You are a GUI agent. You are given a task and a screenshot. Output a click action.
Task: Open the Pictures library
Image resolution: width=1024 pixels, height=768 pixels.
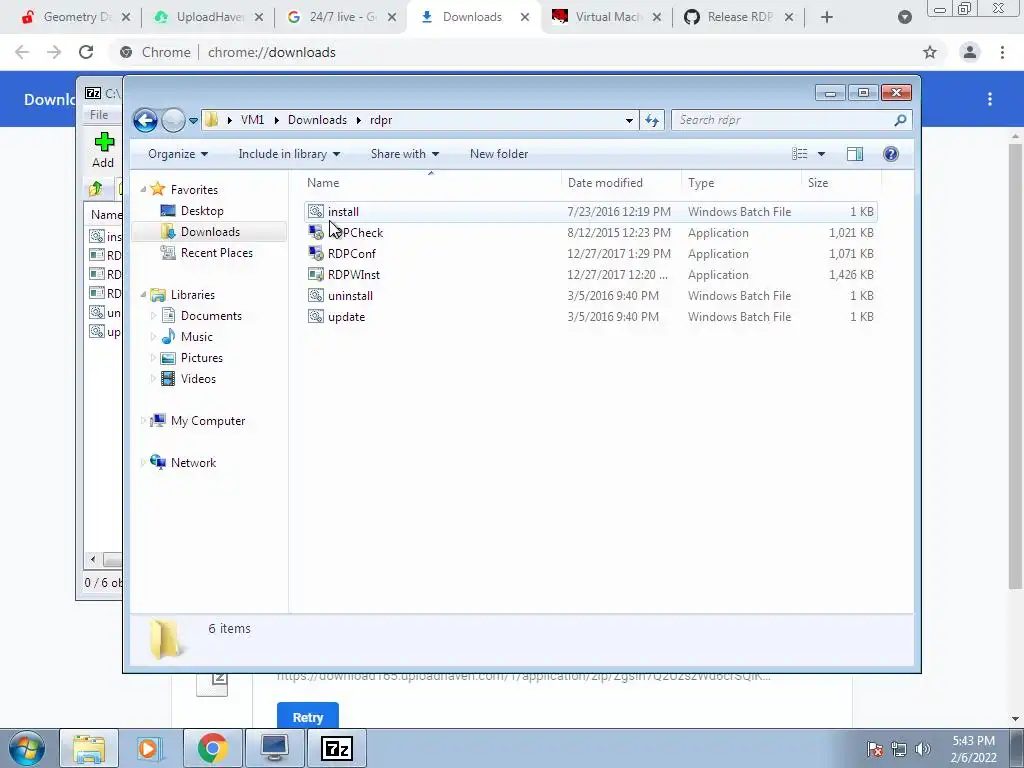coord(192,358)
